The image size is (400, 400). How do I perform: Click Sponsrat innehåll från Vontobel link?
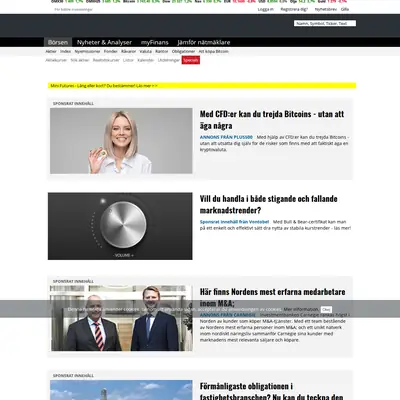click(234, 222)
